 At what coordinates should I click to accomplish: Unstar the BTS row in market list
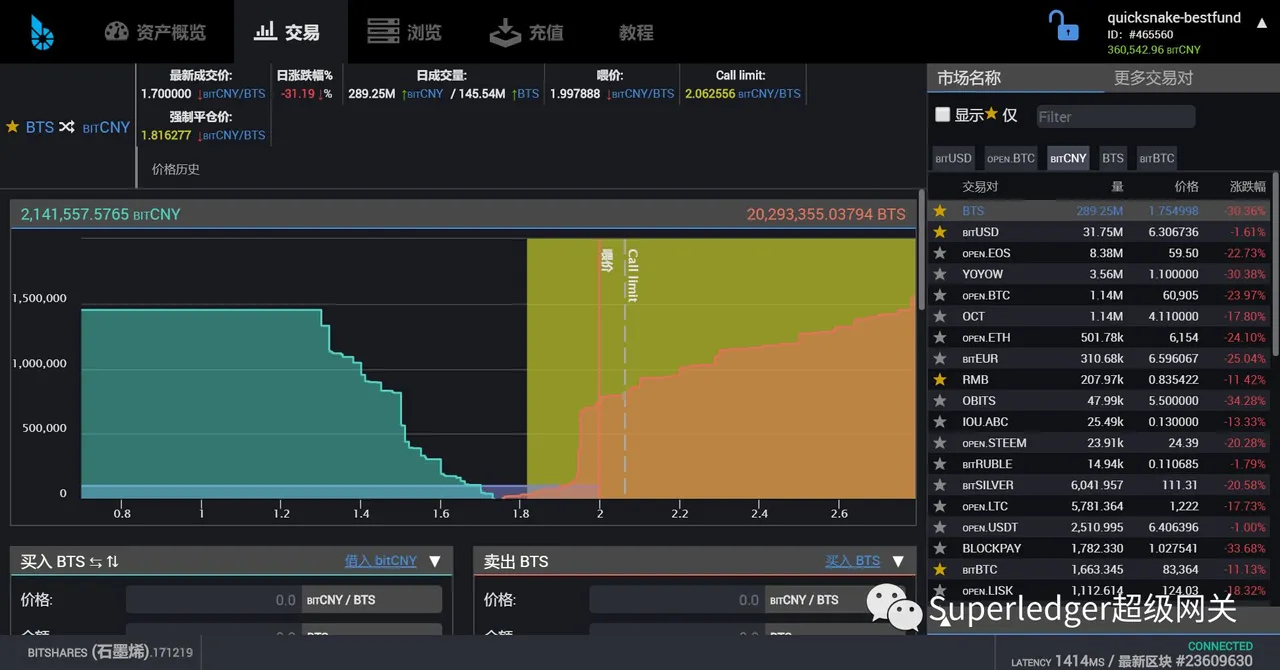[x=940, y=211]
